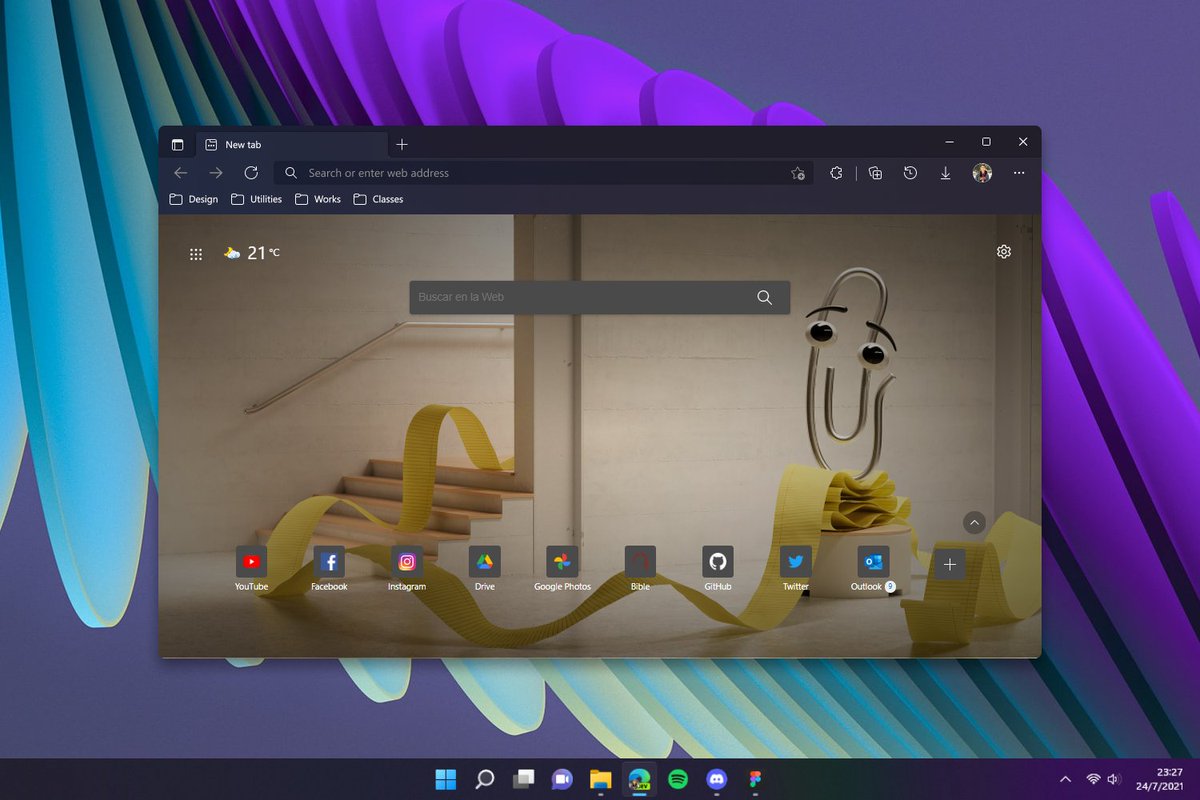Launch the Google Drive quick link
The height and width of the screenshot is (800, 1200).
click(484, 562)
